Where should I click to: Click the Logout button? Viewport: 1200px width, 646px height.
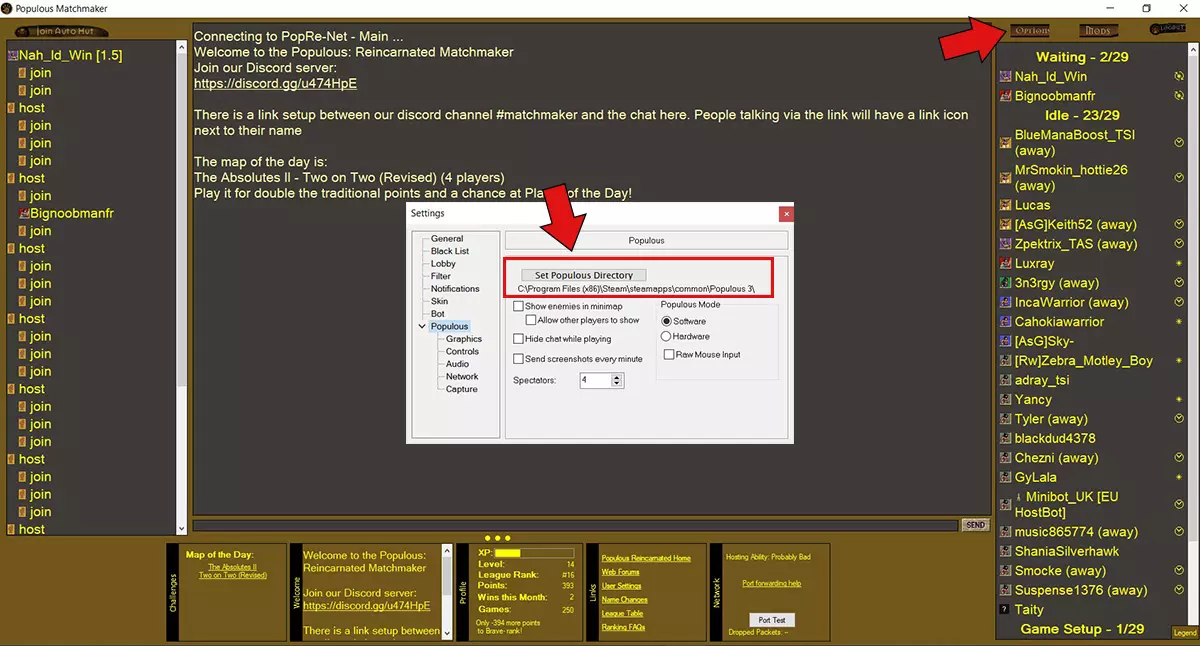pos(1167,29)
